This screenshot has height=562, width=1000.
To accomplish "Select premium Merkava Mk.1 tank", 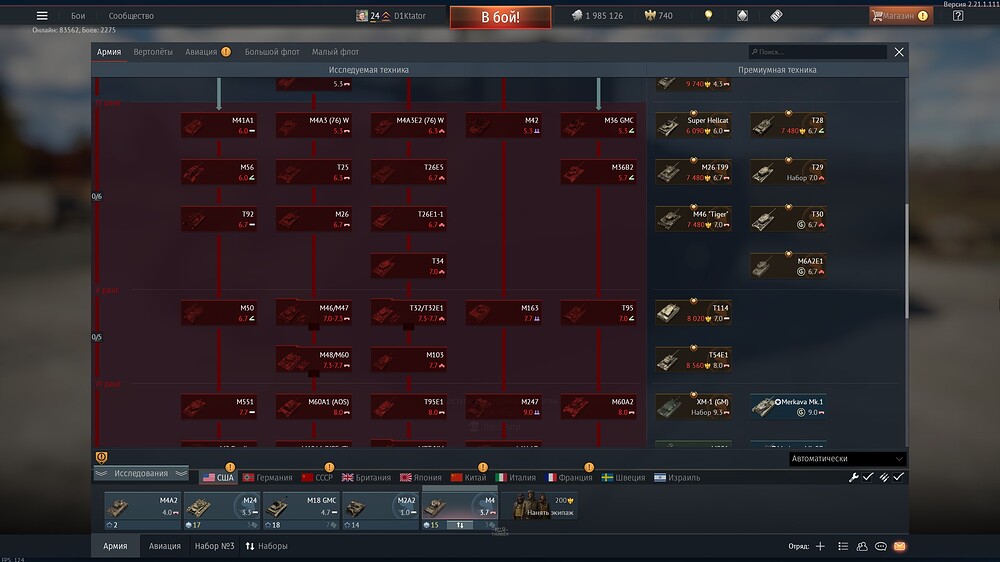I will coord(789,407).
